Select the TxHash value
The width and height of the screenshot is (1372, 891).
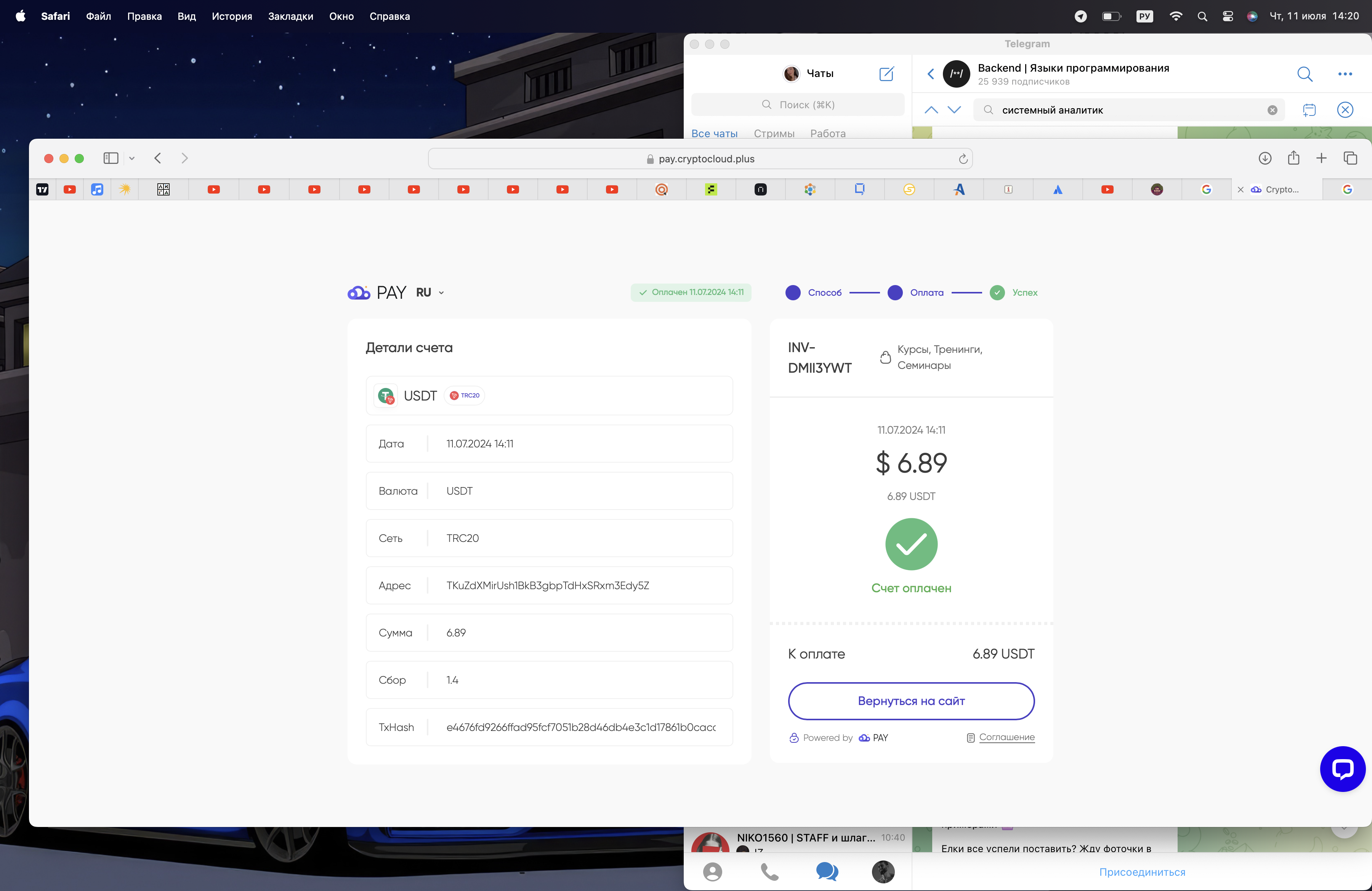[581, 728]
